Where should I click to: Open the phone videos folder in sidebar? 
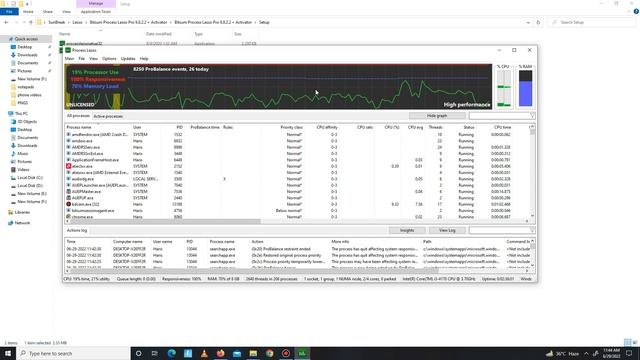(29, 95)
